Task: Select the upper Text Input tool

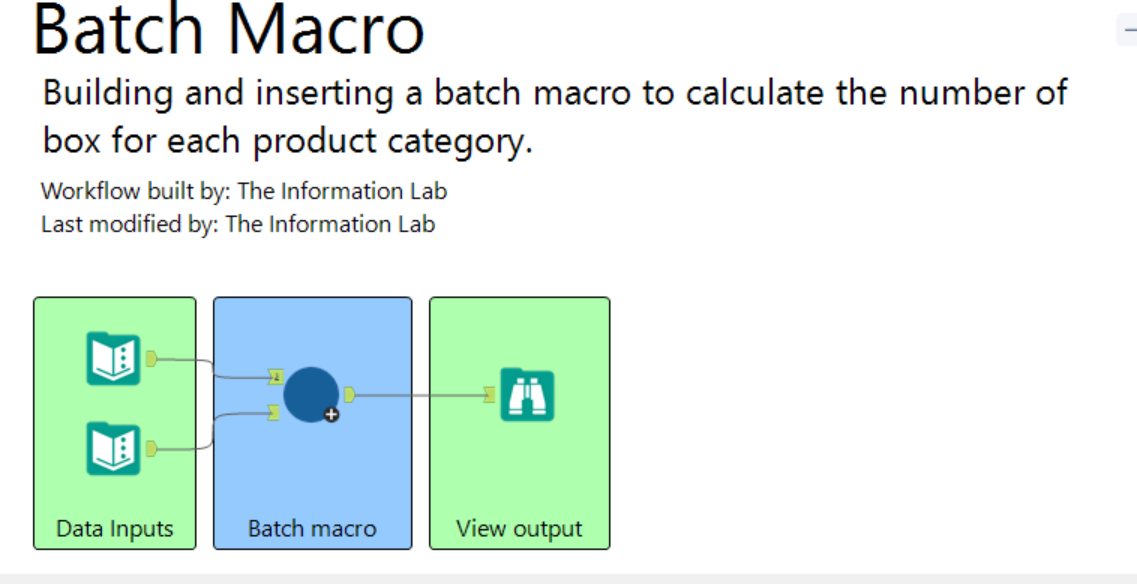Action: point(113,358)
